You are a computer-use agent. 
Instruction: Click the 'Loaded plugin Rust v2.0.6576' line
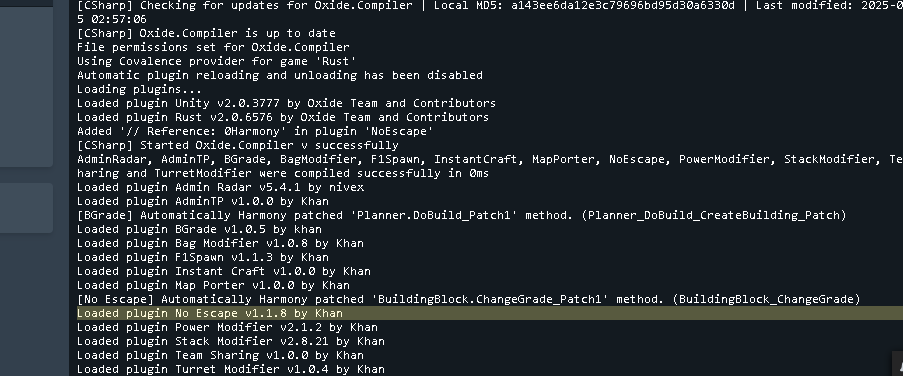[283, 117]
